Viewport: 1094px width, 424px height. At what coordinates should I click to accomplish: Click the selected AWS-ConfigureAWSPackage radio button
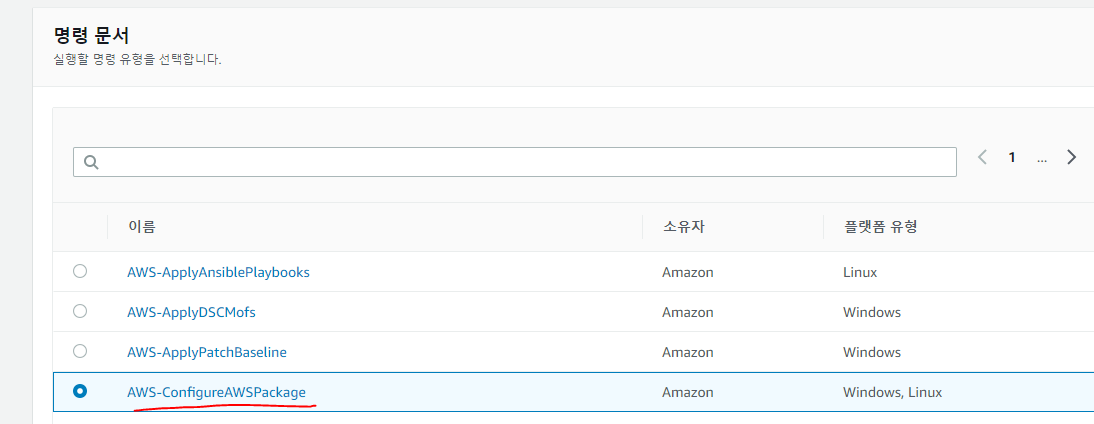[x=80, y=392]
